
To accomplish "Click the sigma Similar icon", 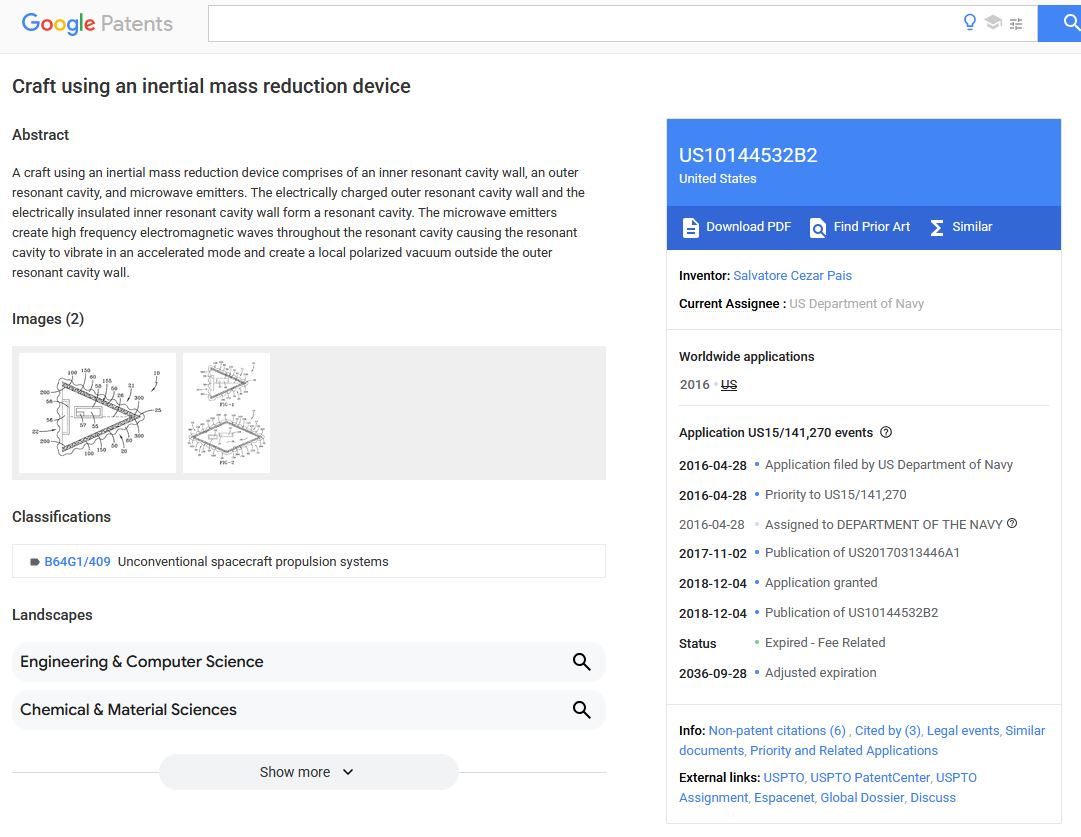I will pos(936,228).
